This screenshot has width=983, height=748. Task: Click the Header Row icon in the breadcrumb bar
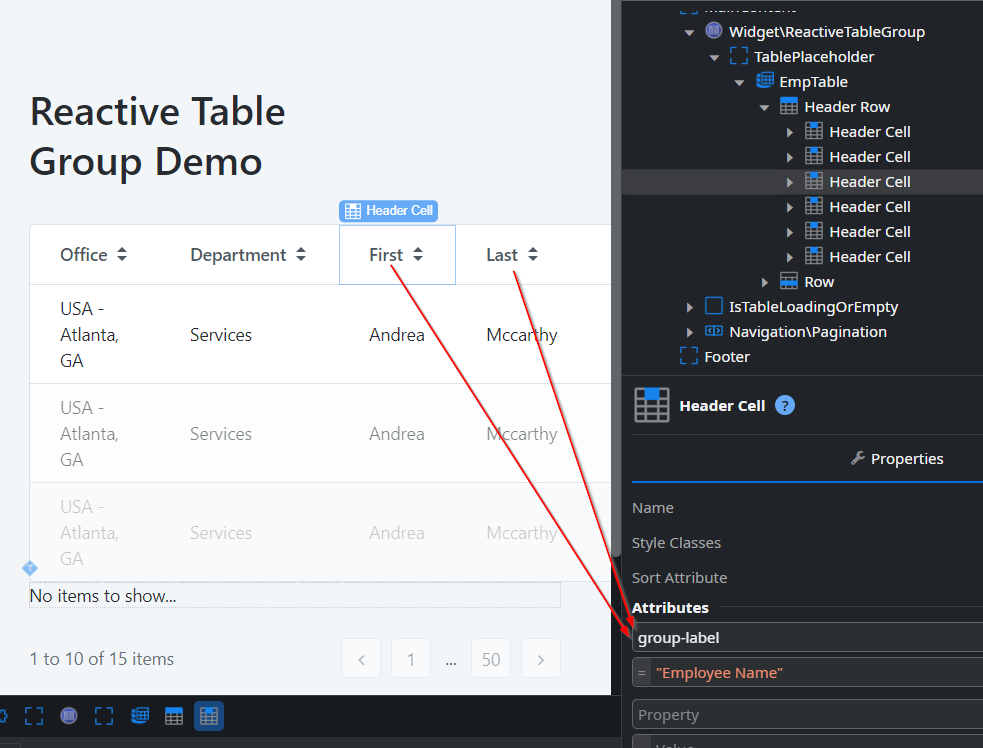[x=174, y=716]
